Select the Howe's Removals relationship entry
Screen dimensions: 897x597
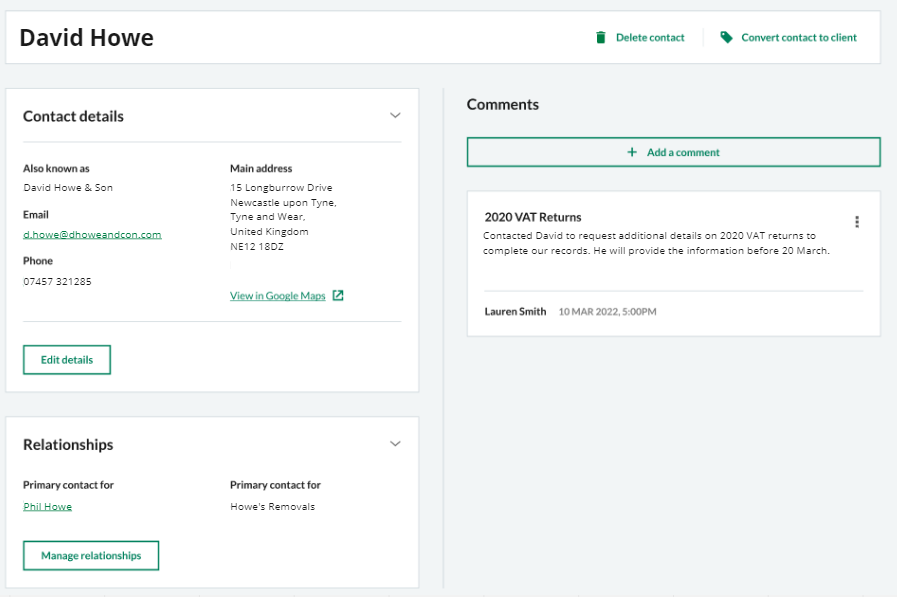pyautogui.click(x=272, y=507)
